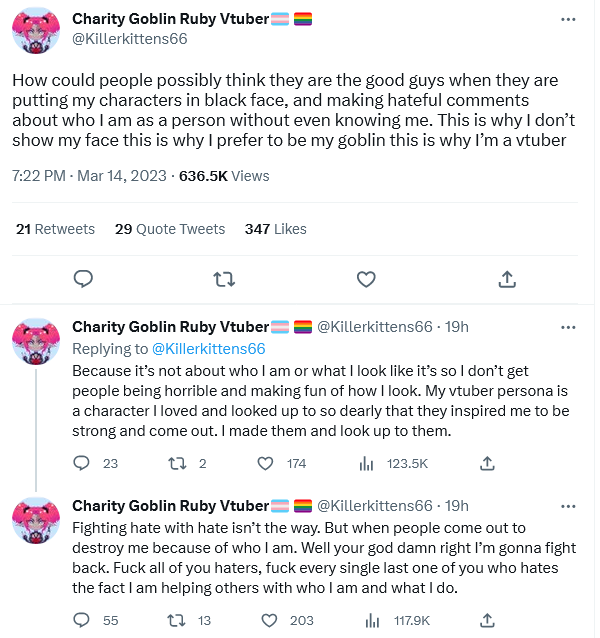
Task: Reply to the tweet with 23 comments
Action: (x=81, y=463)
